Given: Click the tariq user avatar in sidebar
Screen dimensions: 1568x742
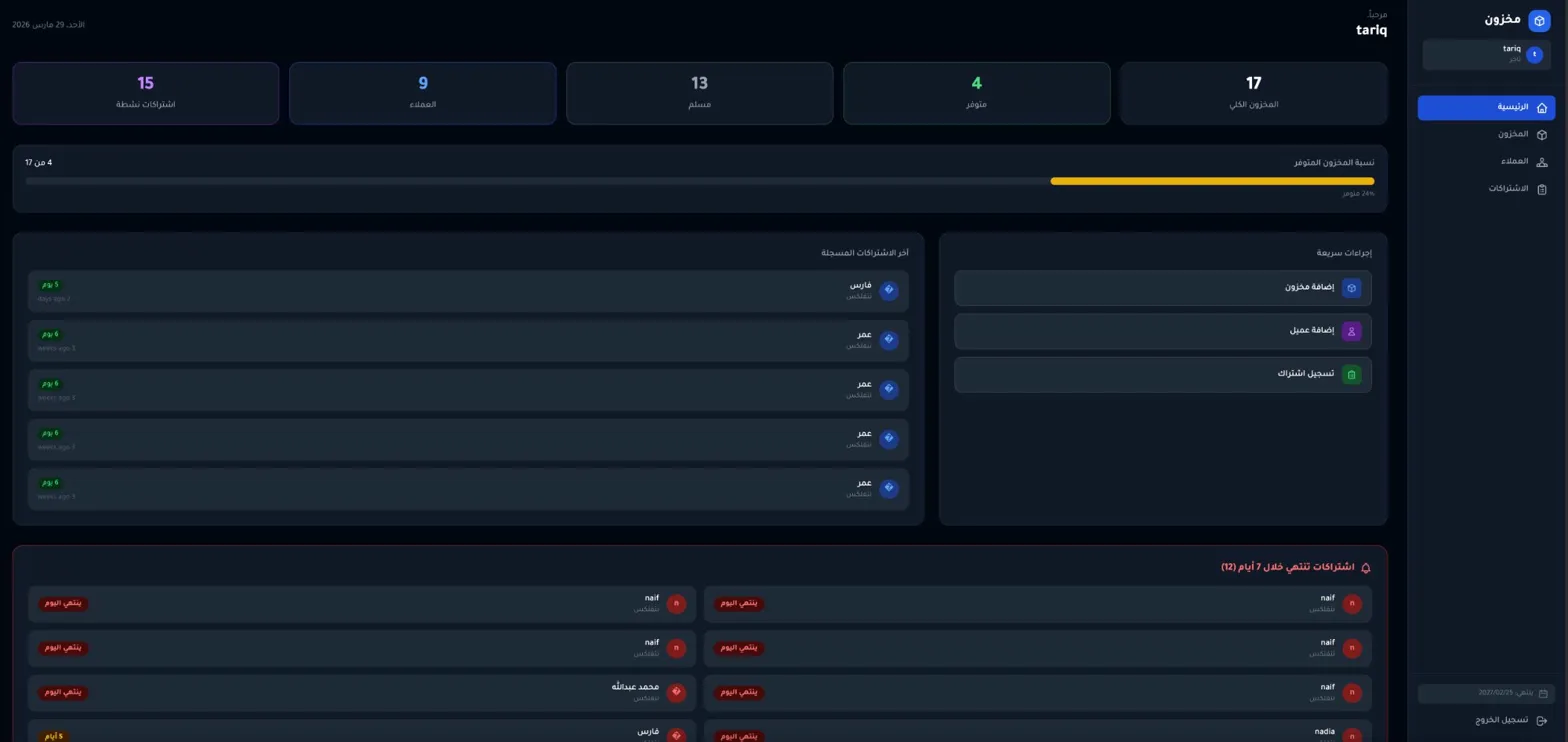Looking at the screenshot, I should (x=1534, y=55).
